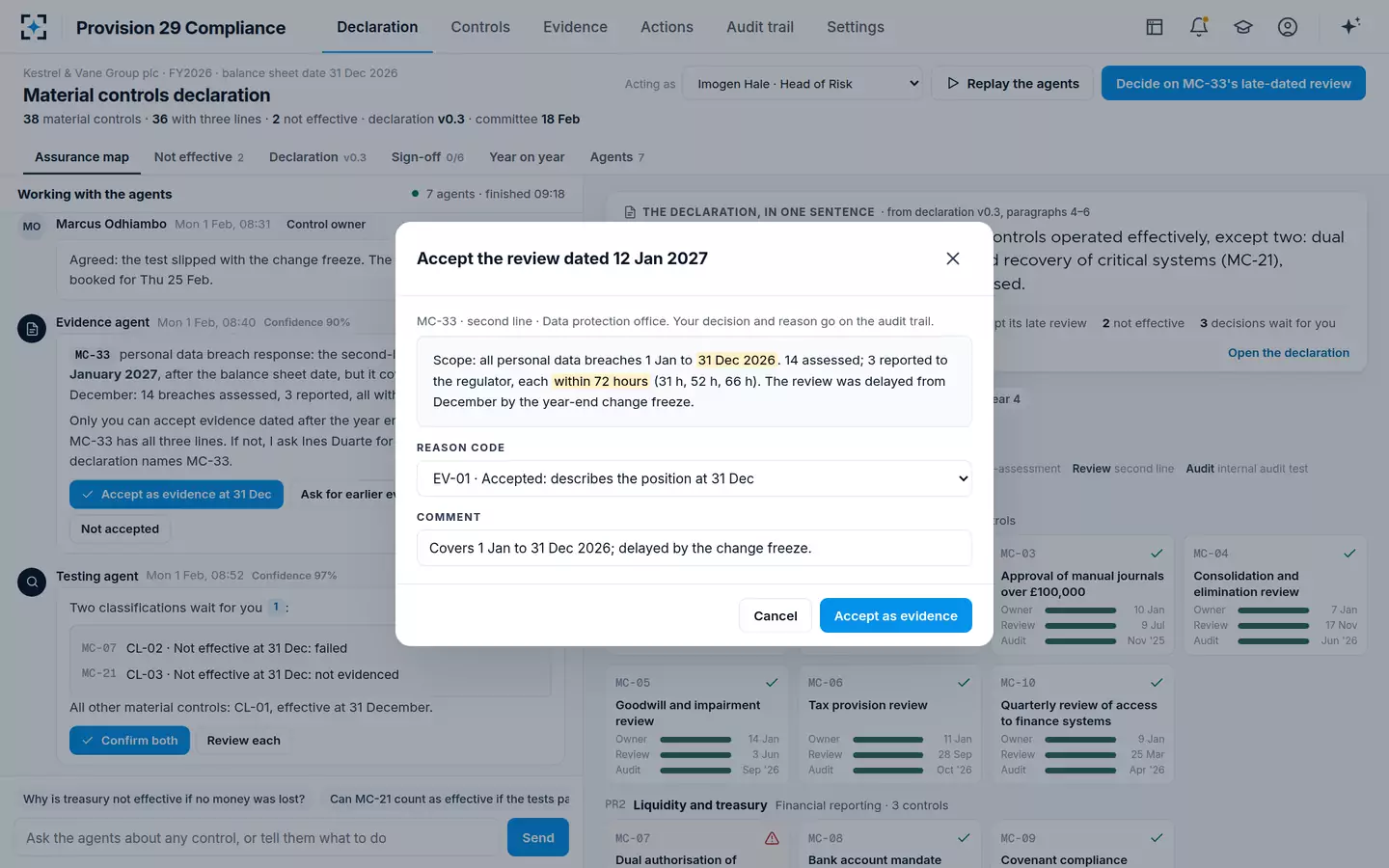The width and height of the screenshot is (1389, 868).
Task: Open the user profile icon
Action: coord(1288,27)
